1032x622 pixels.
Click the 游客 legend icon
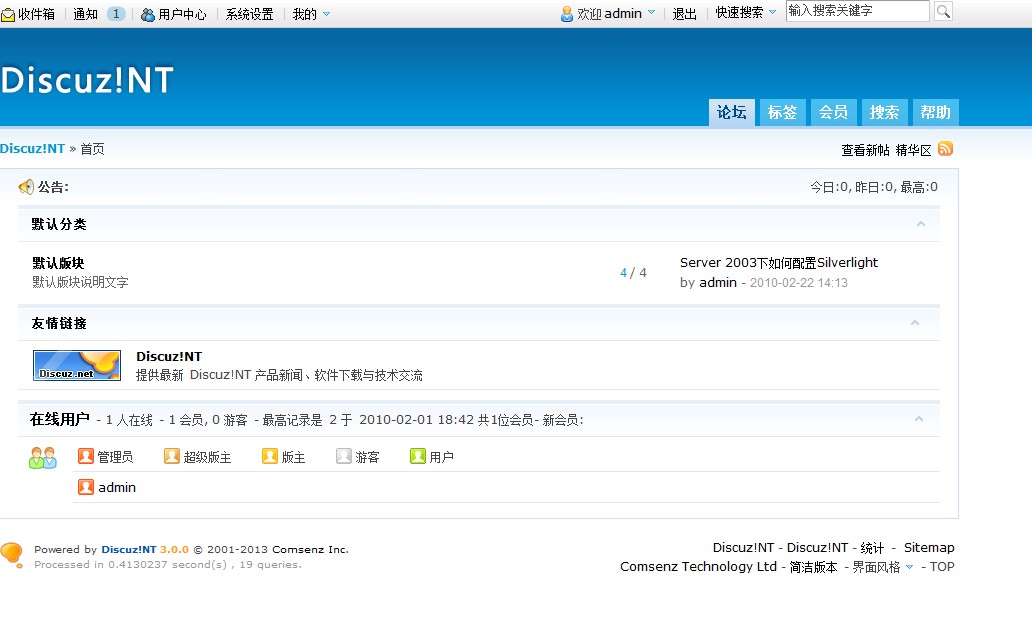click(344, 456)
